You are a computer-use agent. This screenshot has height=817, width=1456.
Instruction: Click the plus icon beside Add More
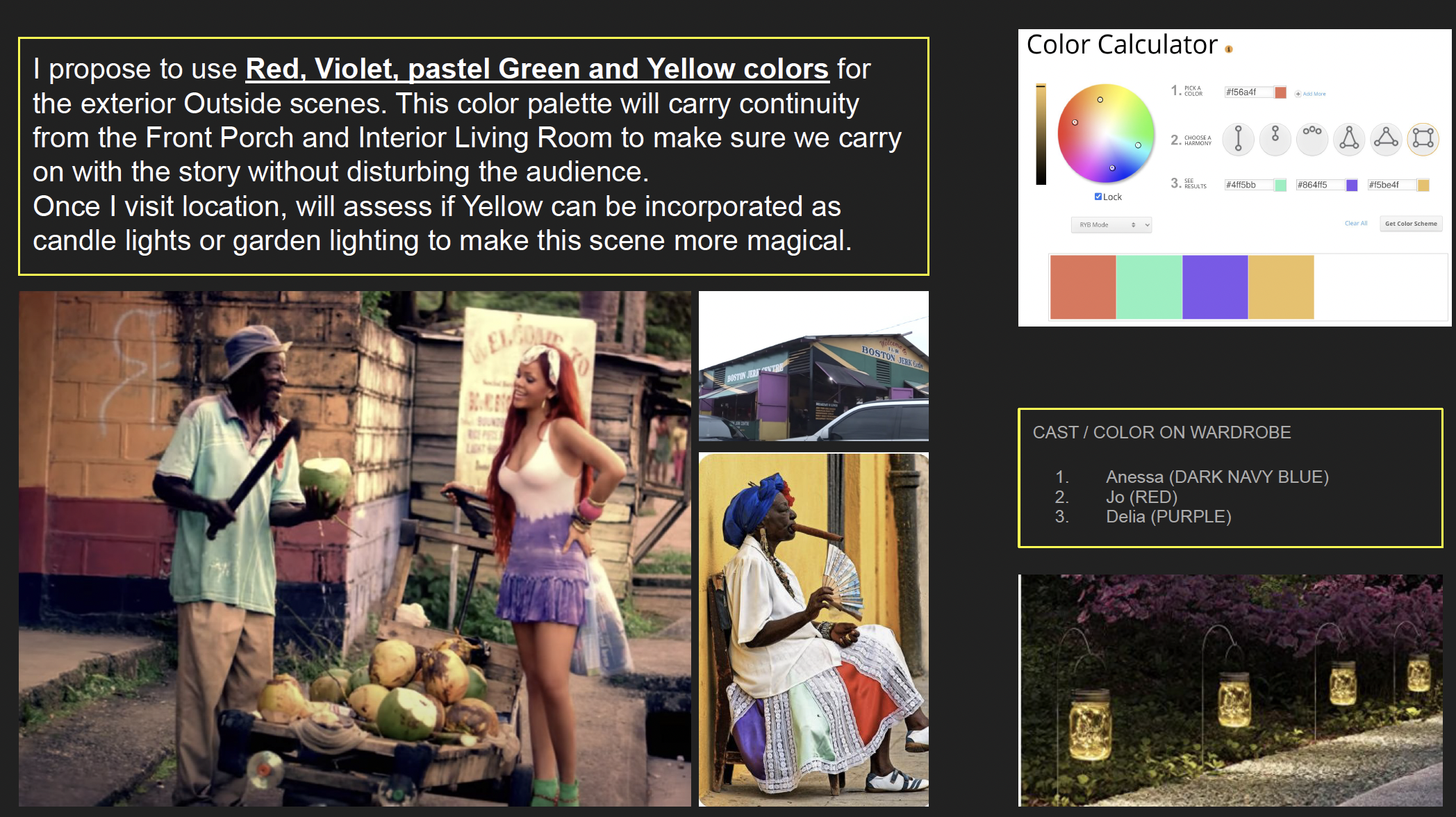1298,94
